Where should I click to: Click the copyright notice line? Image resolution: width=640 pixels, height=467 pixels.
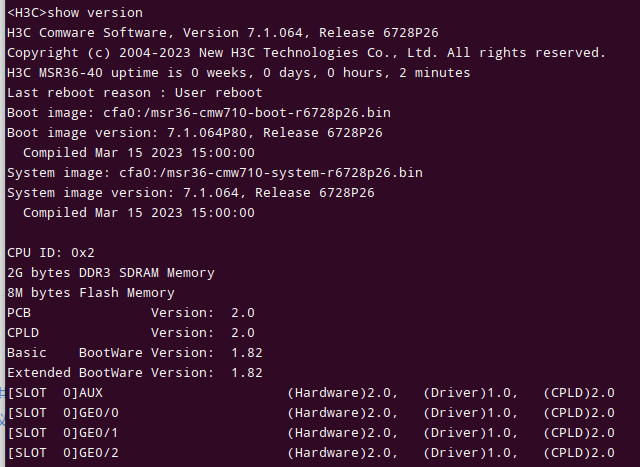click(306, 52)
